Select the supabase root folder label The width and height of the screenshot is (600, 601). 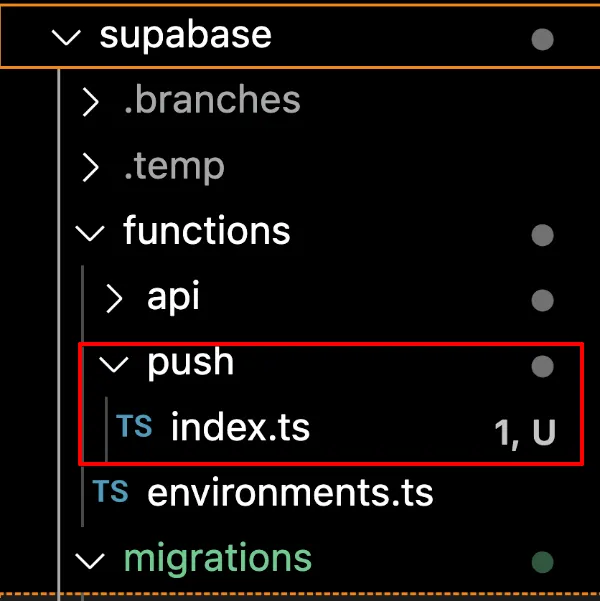click(185, 35)
